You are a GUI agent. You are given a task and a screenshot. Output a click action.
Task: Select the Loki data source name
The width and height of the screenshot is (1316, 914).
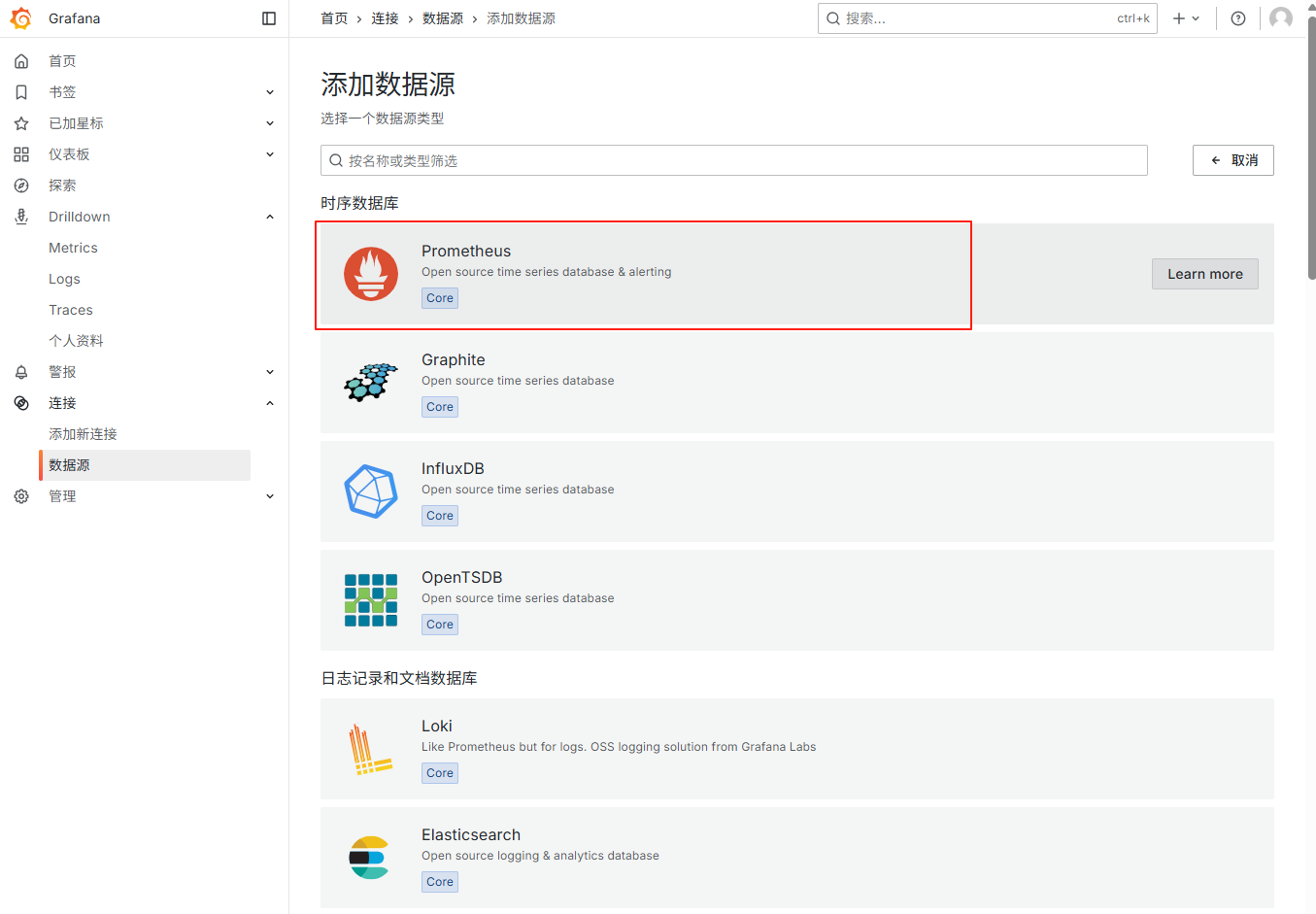(437, 726)
